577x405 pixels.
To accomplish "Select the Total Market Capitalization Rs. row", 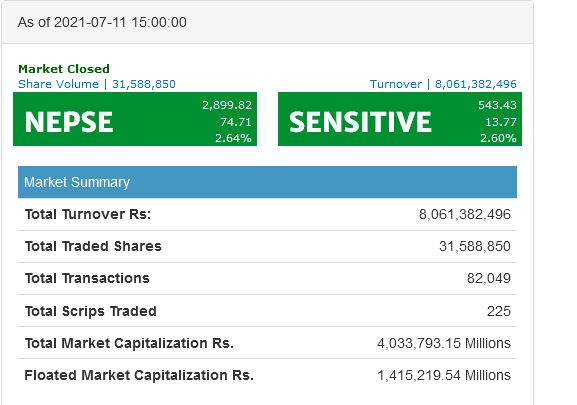I will [268, 343].
